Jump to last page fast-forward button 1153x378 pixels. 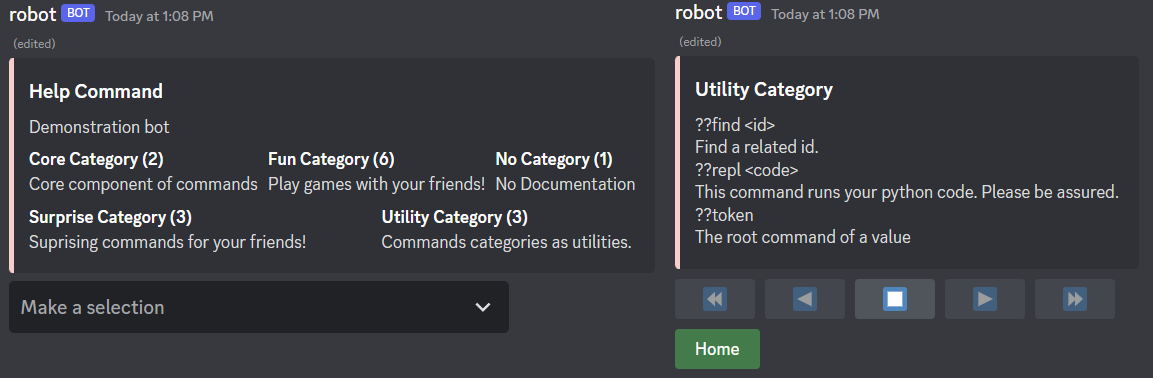coord(1075,299)
